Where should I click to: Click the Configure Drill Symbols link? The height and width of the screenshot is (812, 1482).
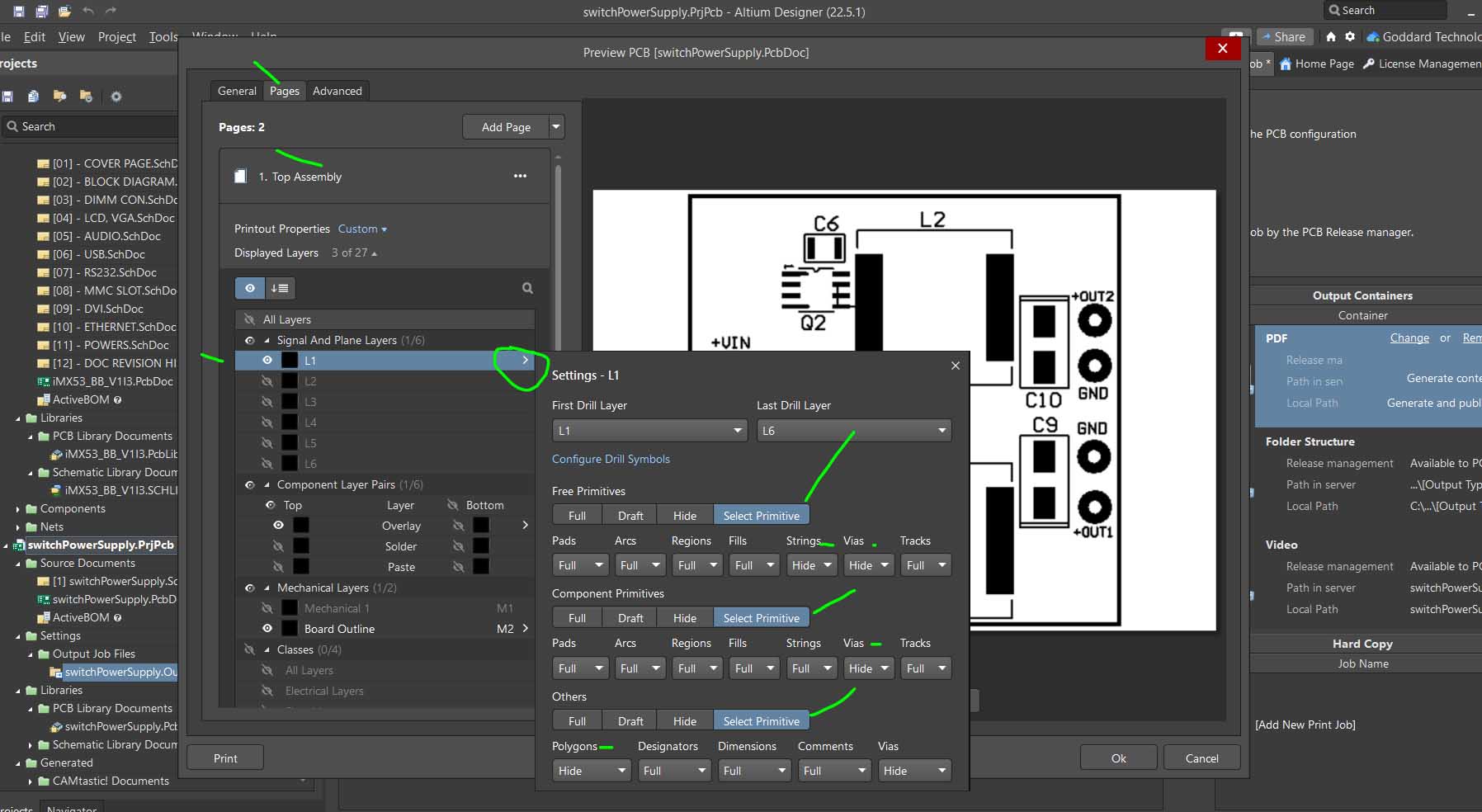click(611, 459)
